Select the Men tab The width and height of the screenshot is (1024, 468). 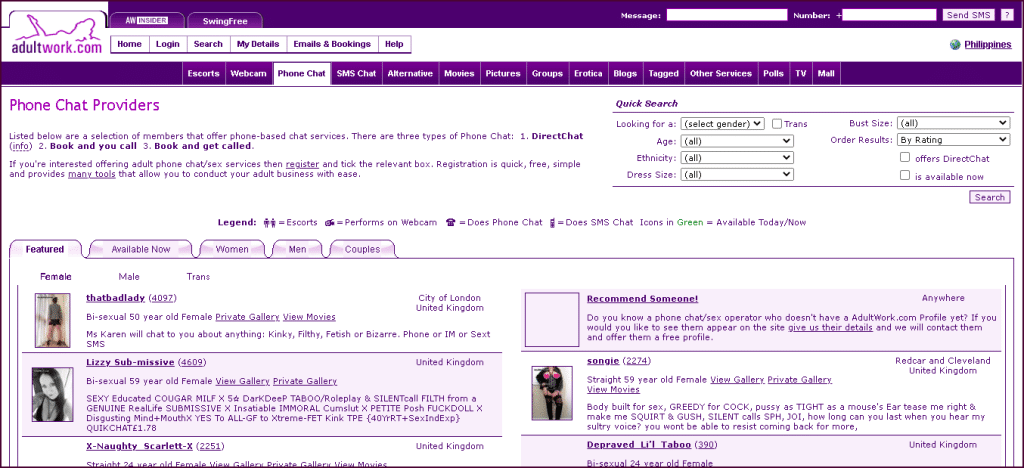coord(297,249)
